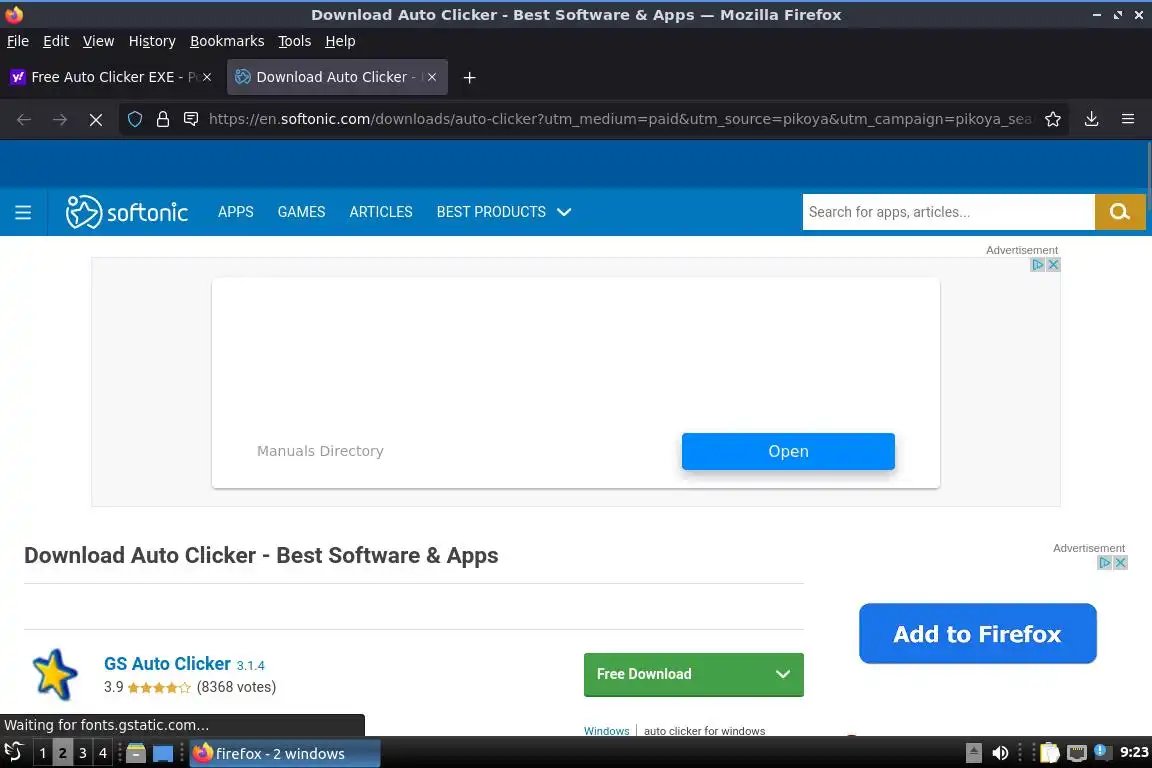Click the Add to Firefox button
Screen dimensions: 1152x768
click(x=977, y=634)
